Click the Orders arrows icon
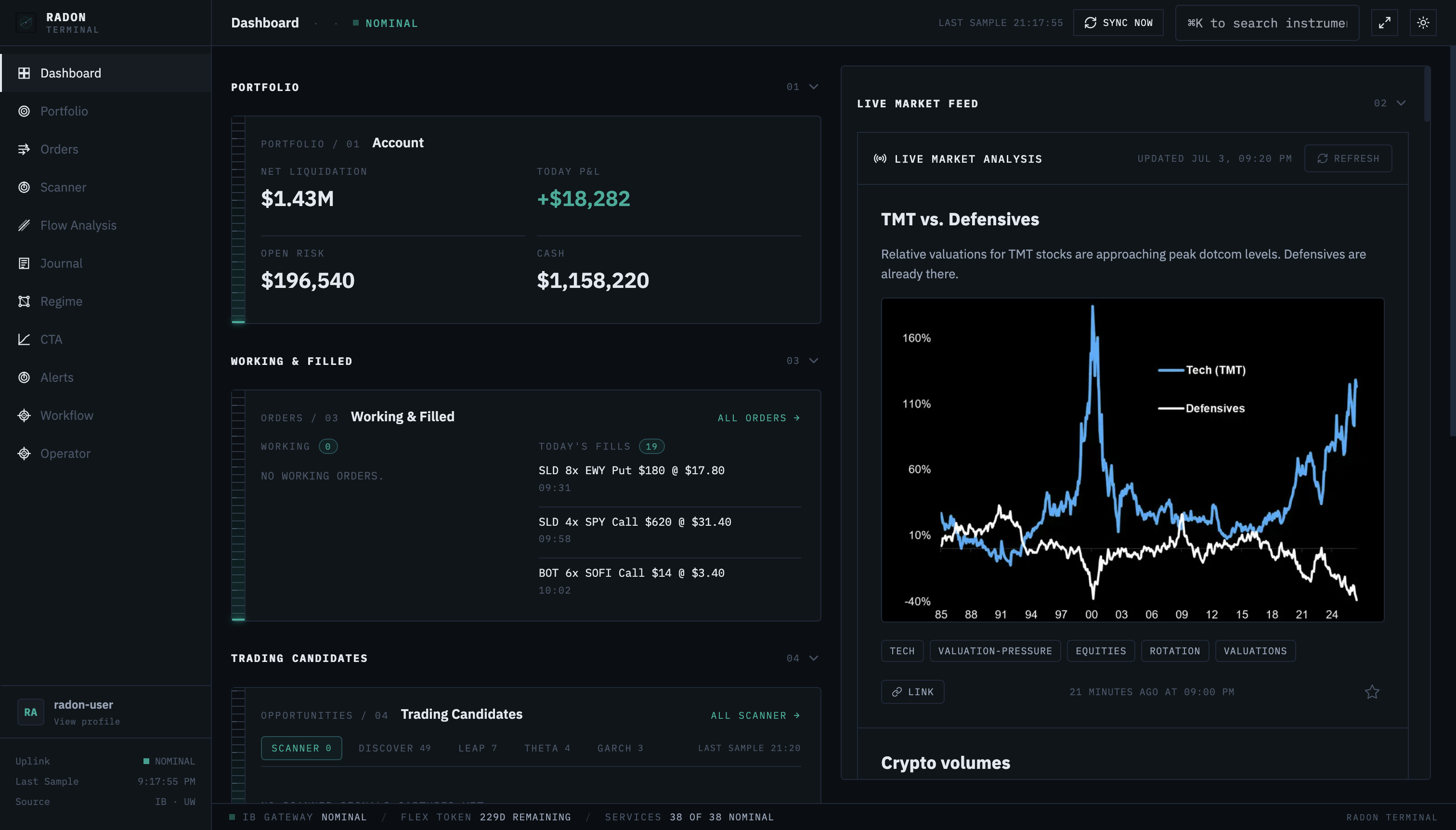 tap(24, 149)
